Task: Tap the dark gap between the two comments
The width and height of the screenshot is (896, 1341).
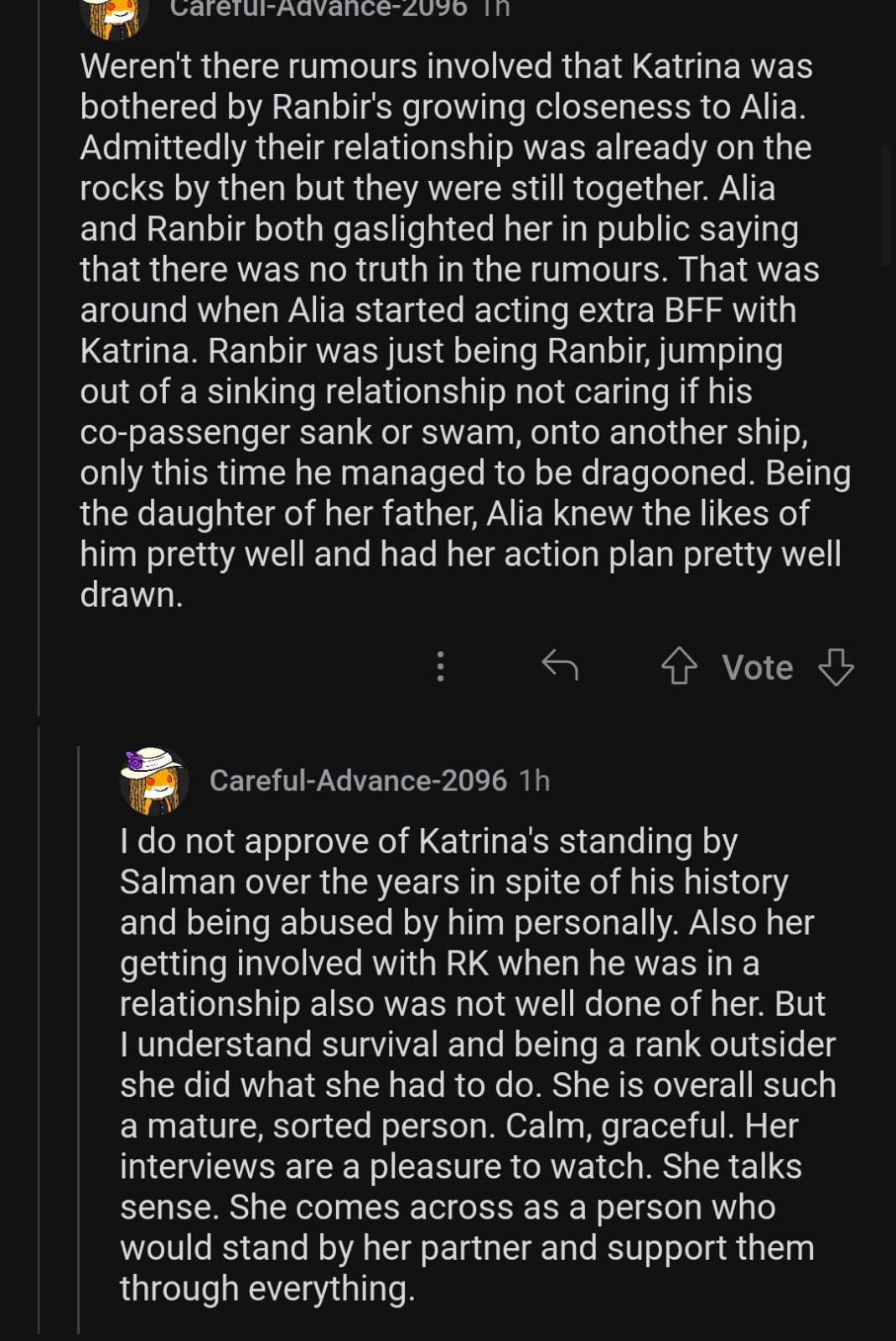Action: (469, 722)
